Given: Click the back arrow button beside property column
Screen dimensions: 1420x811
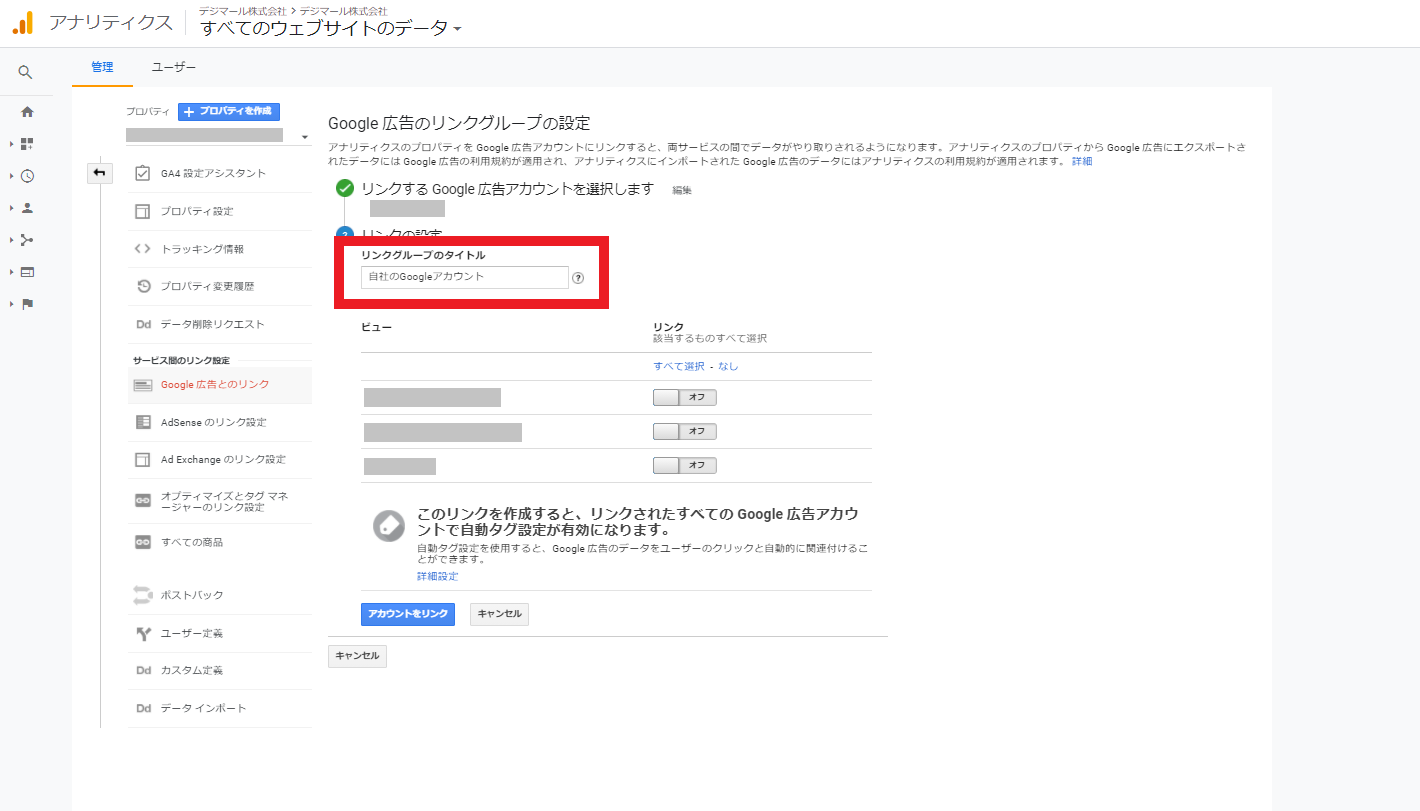Looking at the screenshot, I should (x=100, y=173).
